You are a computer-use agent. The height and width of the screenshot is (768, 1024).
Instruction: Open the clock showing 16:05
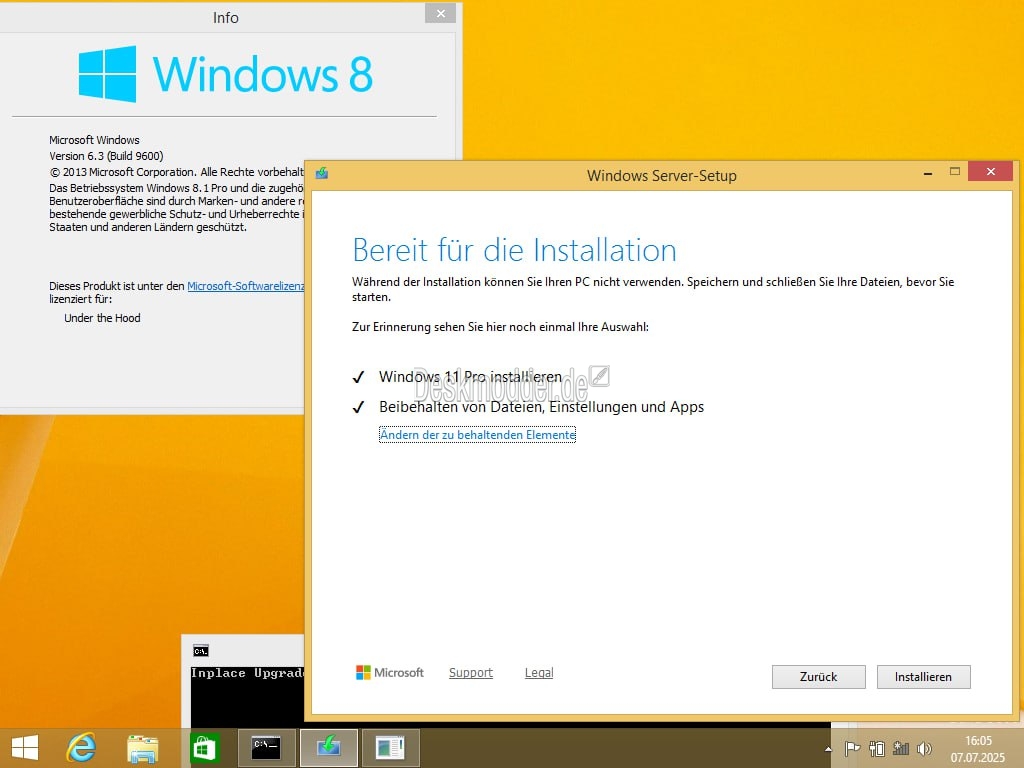[978, 741]
